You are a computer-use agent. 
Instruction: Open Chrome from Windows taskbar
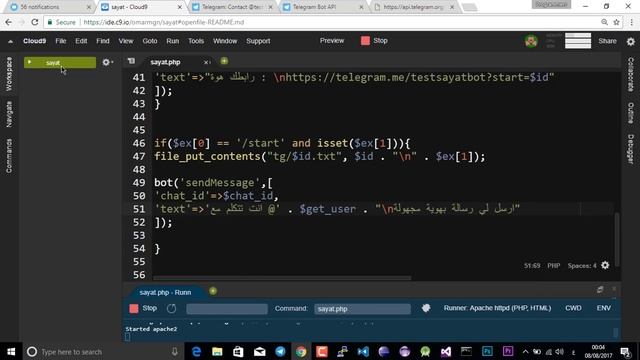click(x=301, y=351)
